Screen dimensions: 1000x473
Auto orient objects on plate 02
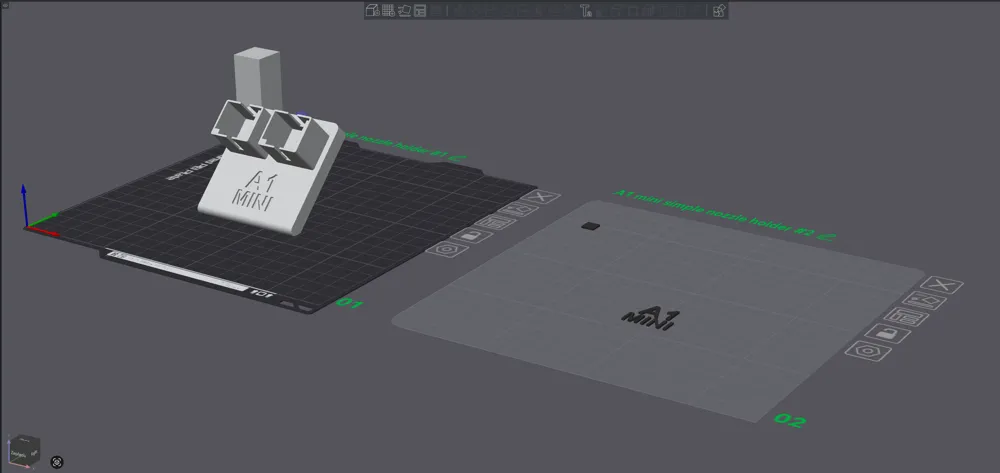click(x=923, y=300)
